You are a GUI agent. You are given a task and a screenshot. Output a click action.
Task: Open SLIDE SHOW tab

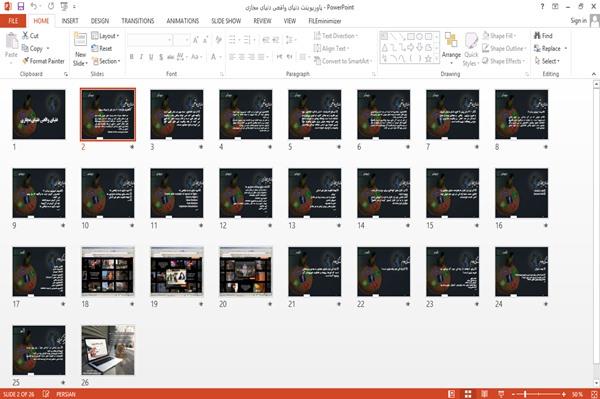pyautogui.click(x=226, y=21)
